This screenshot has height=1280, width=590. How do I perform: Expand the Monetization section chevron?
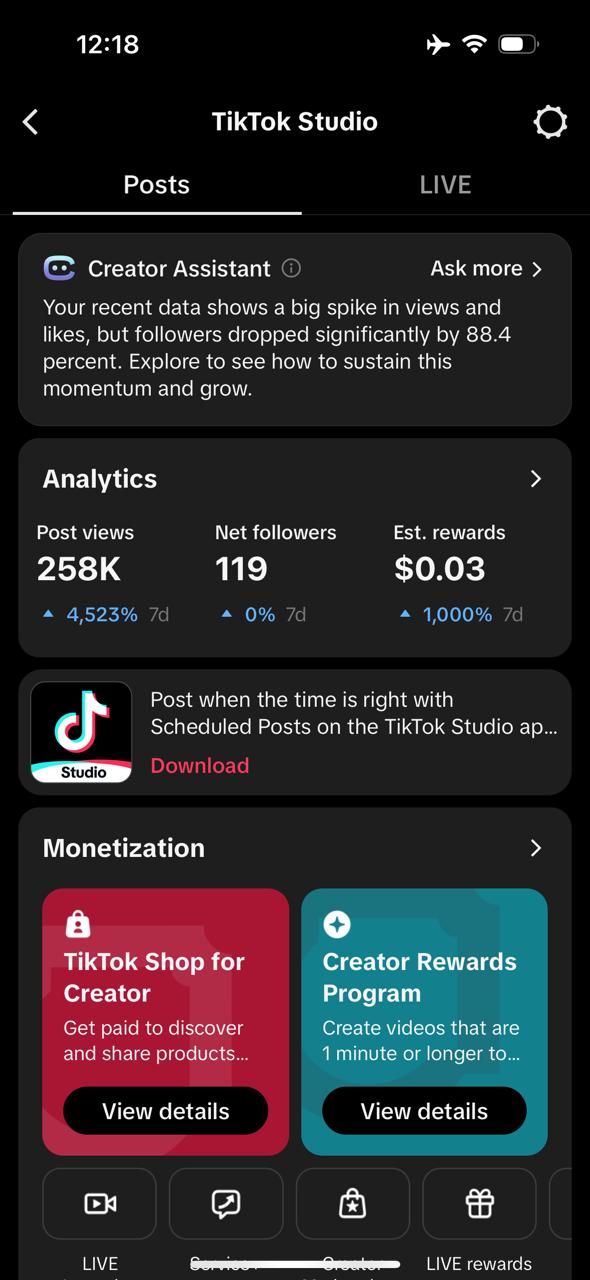[536, 848]
